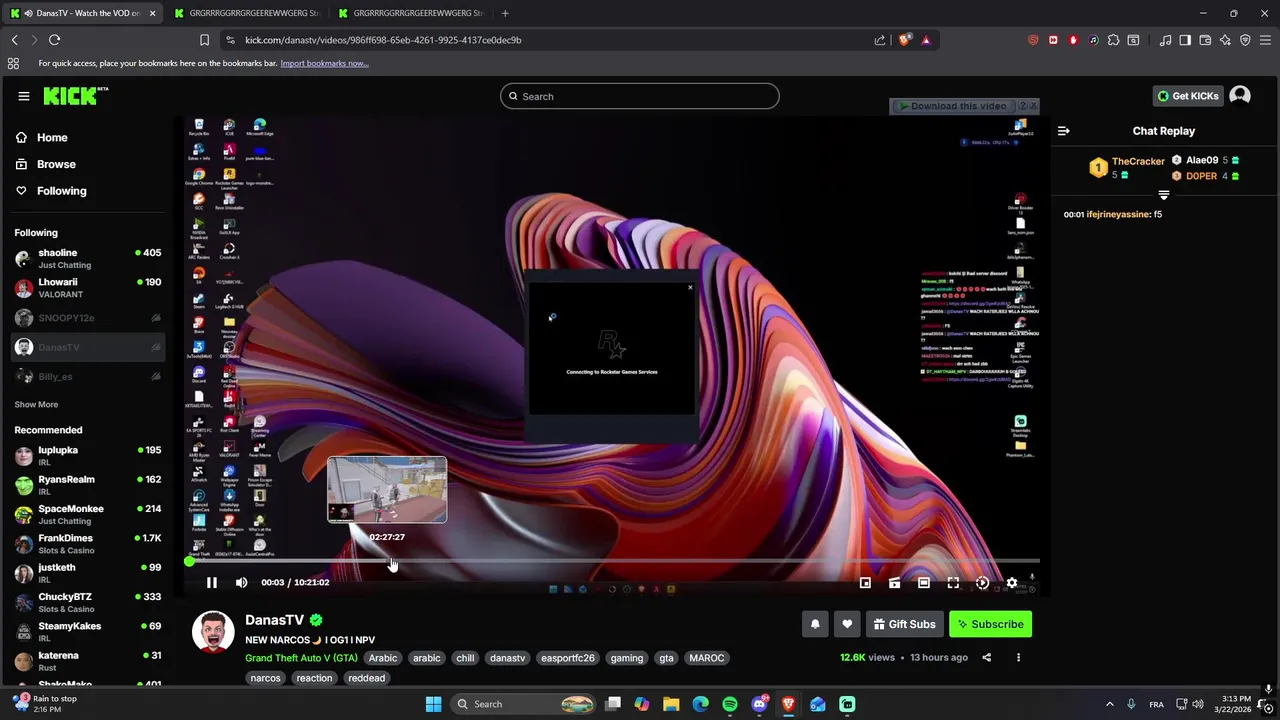Click the notification bell for DanasTV

815,624
